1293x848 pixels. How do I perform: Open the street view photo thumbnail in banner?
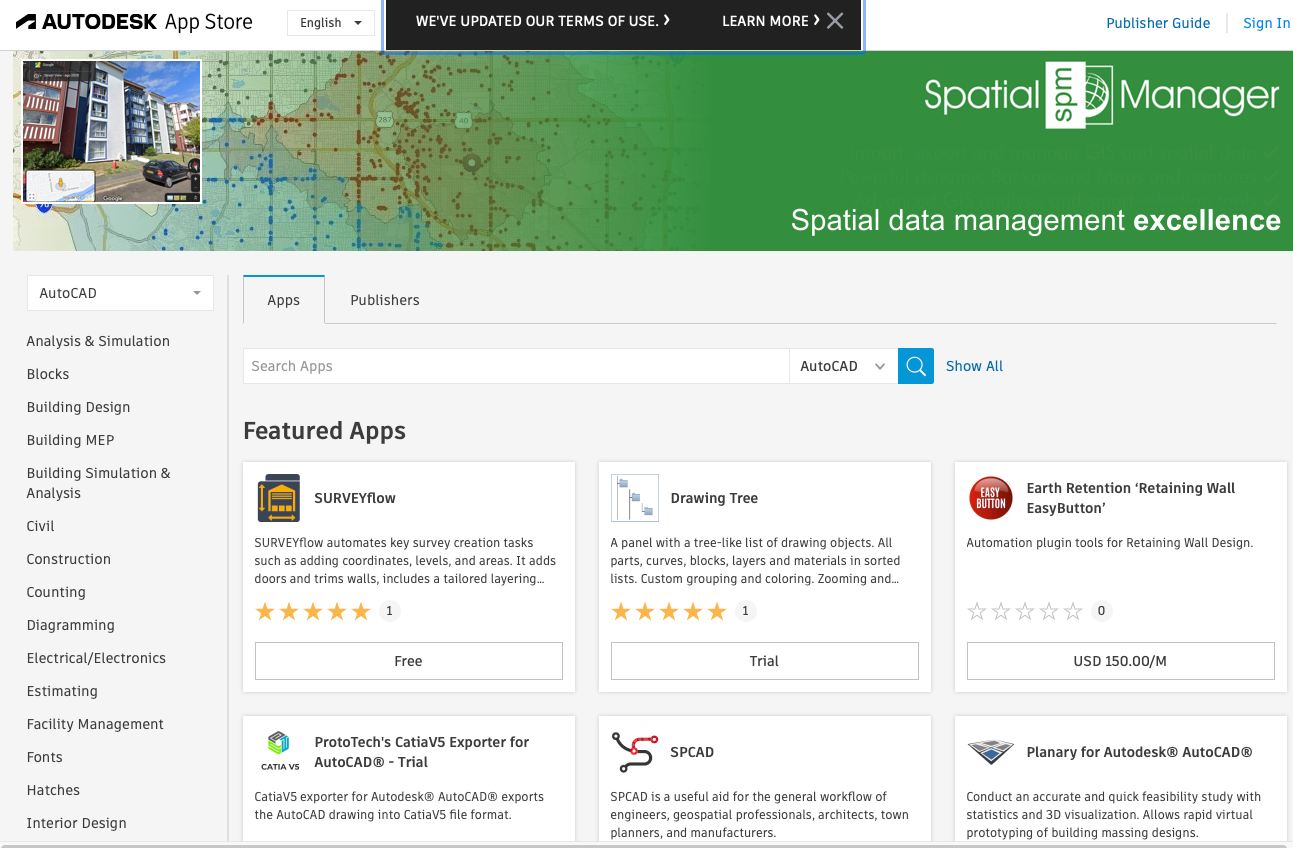pos(112,131)
